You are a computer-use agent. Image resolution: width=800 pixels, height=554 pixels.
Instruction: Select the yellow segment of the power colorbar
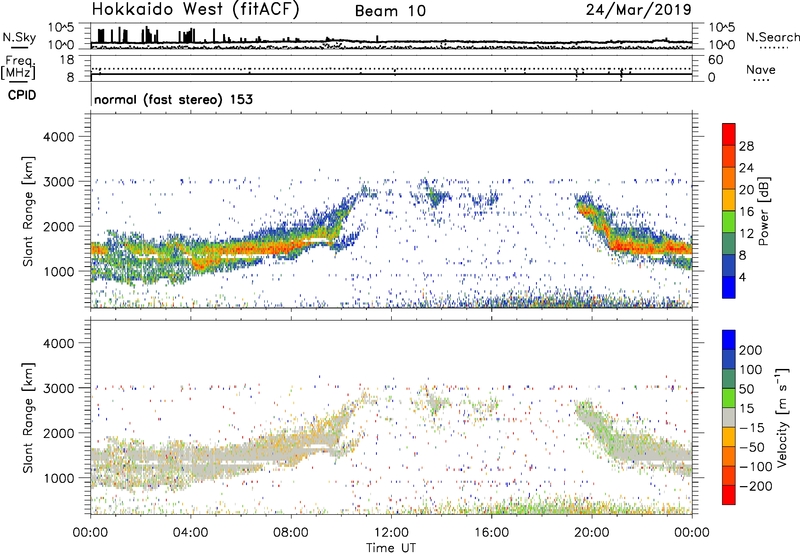coord(729,199)
